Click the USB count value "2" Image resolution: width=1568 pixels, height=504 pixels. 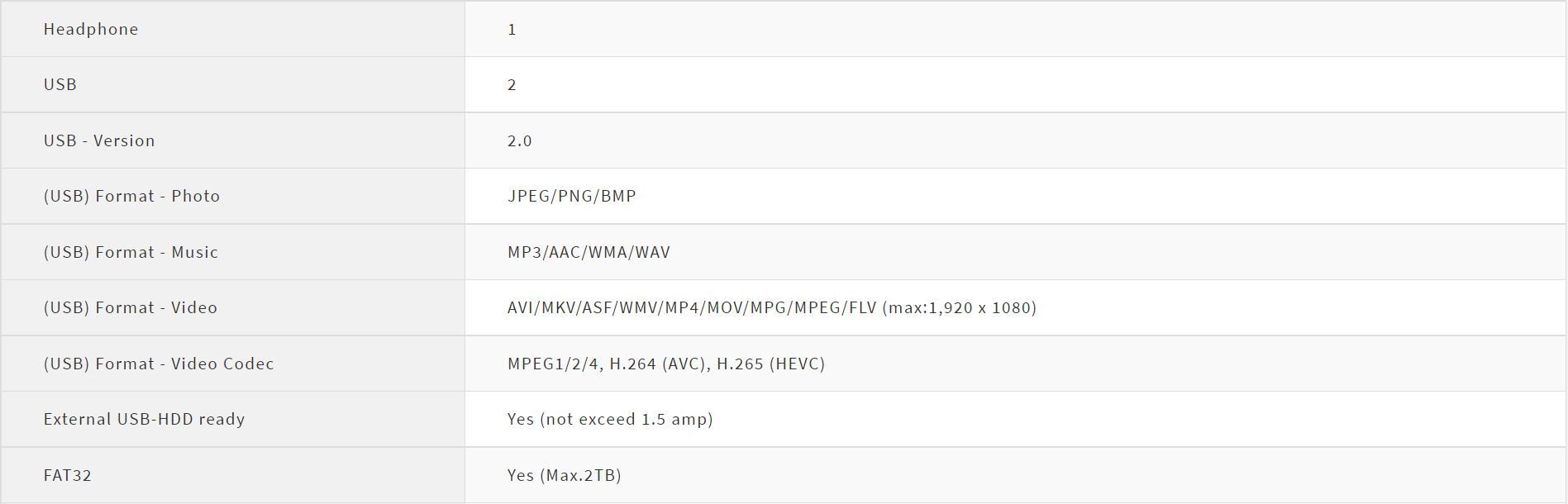512,85
